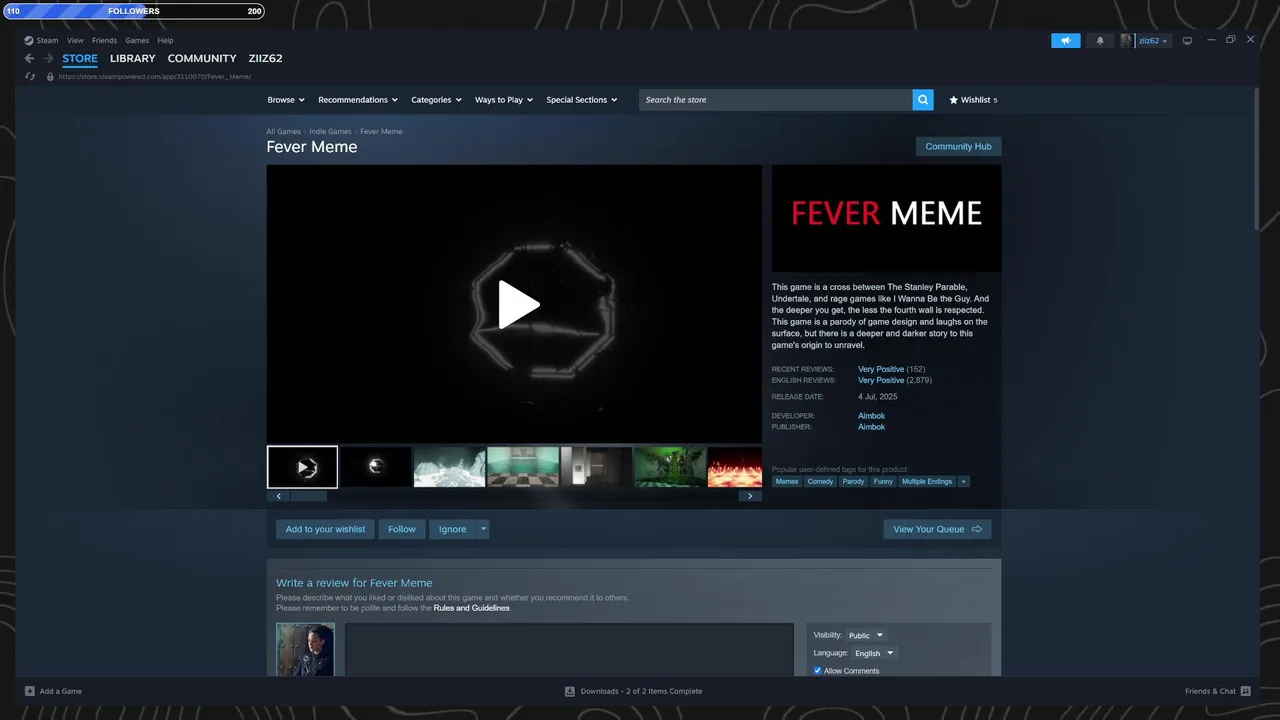Change Visibility dropdown set to Public

(866, 635)
